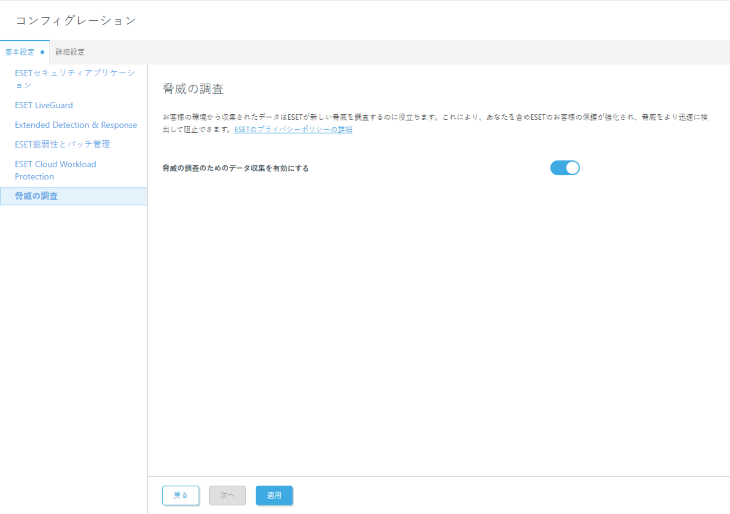Open ESET脆弱性とパッチ管理 section

tap(62, 144)
